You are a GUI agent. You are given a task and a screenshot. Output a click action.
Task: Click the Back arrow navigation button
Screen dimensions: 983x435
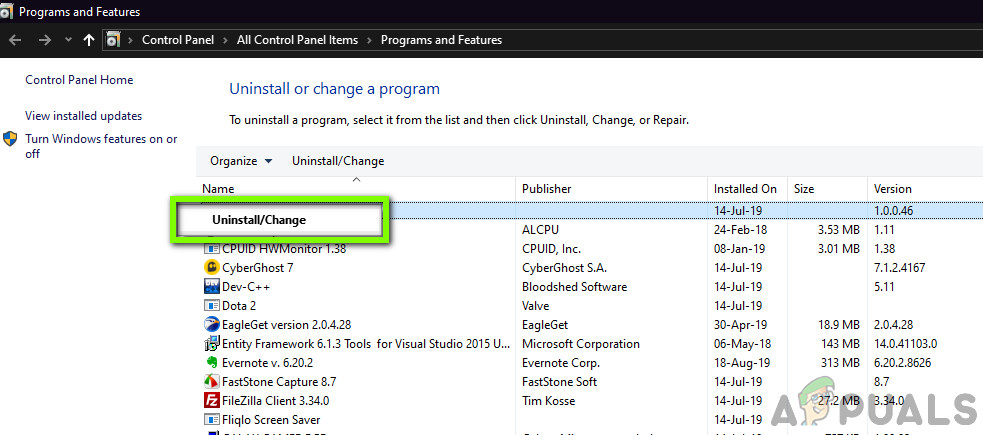pyautogui.click(x=15, y=40)
